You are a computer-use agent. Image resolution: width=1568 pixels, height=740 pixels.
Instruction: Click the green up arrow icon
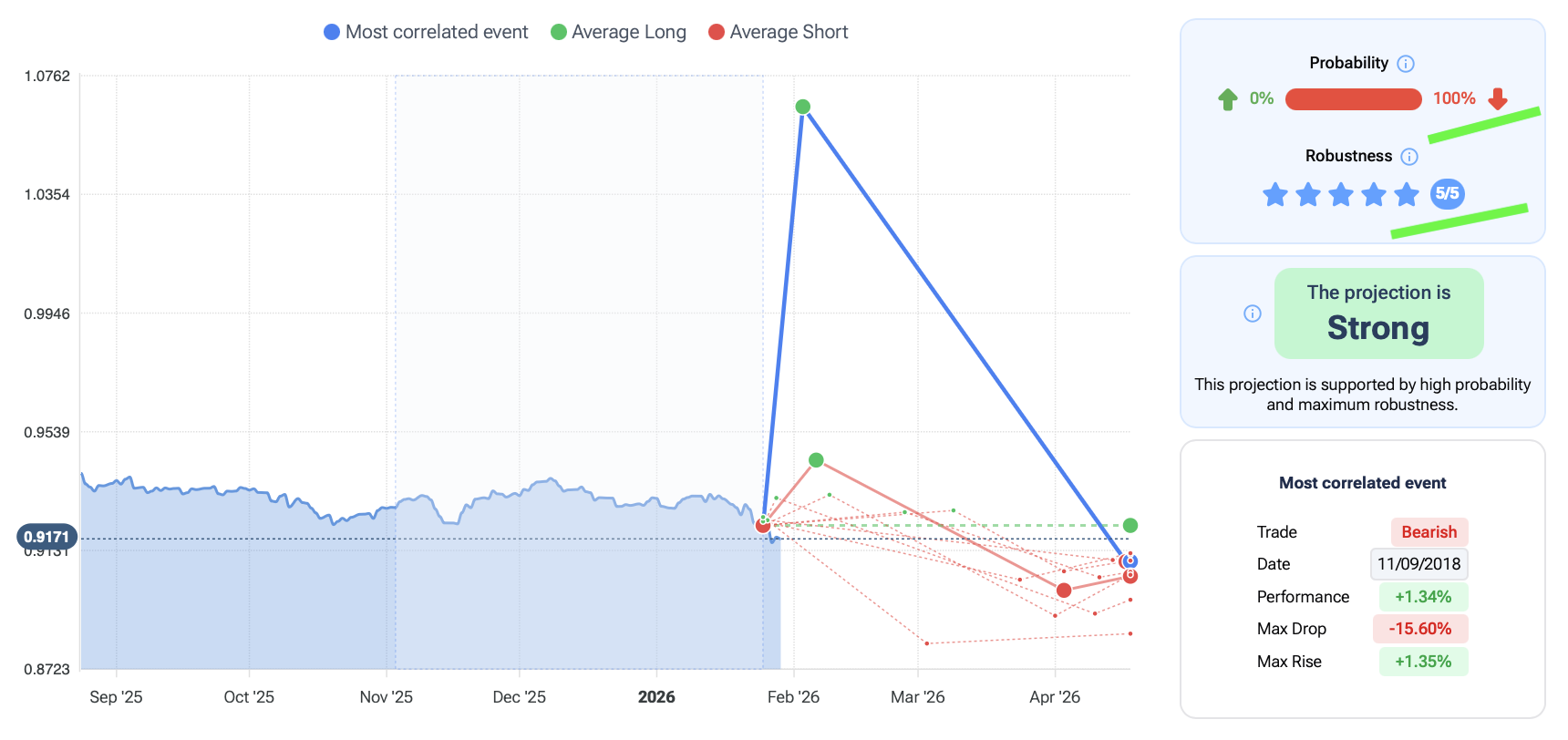(x=1228, y=99)
